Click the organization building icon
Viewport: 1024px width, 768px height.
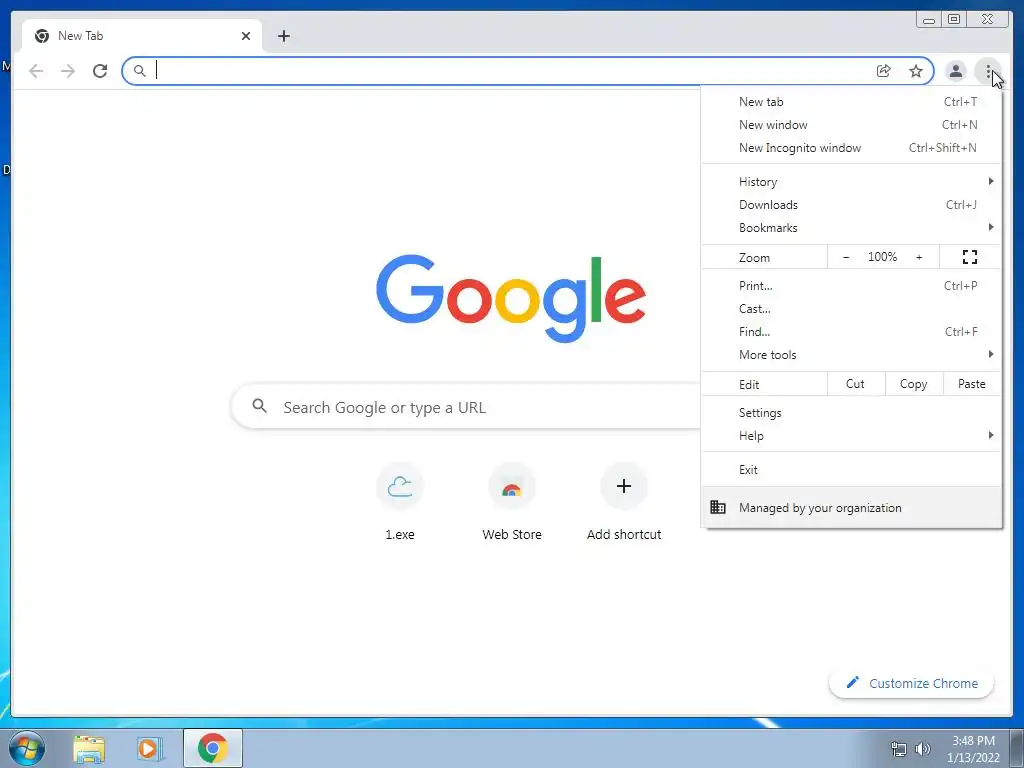pyautogui.click(x=718, y=507)
